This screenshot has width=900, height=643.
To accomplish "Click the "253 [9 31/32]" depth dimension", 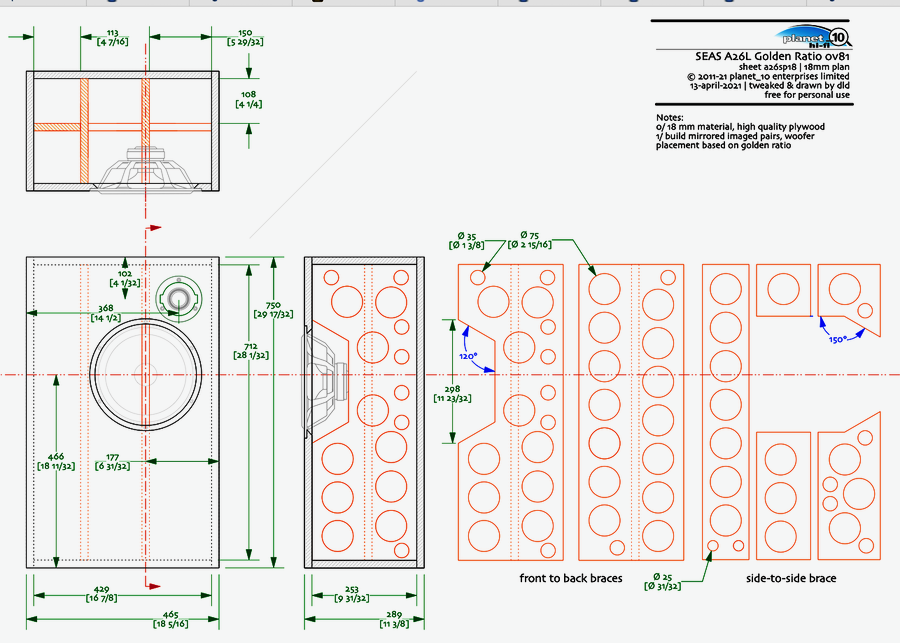I will pos(352,594).
